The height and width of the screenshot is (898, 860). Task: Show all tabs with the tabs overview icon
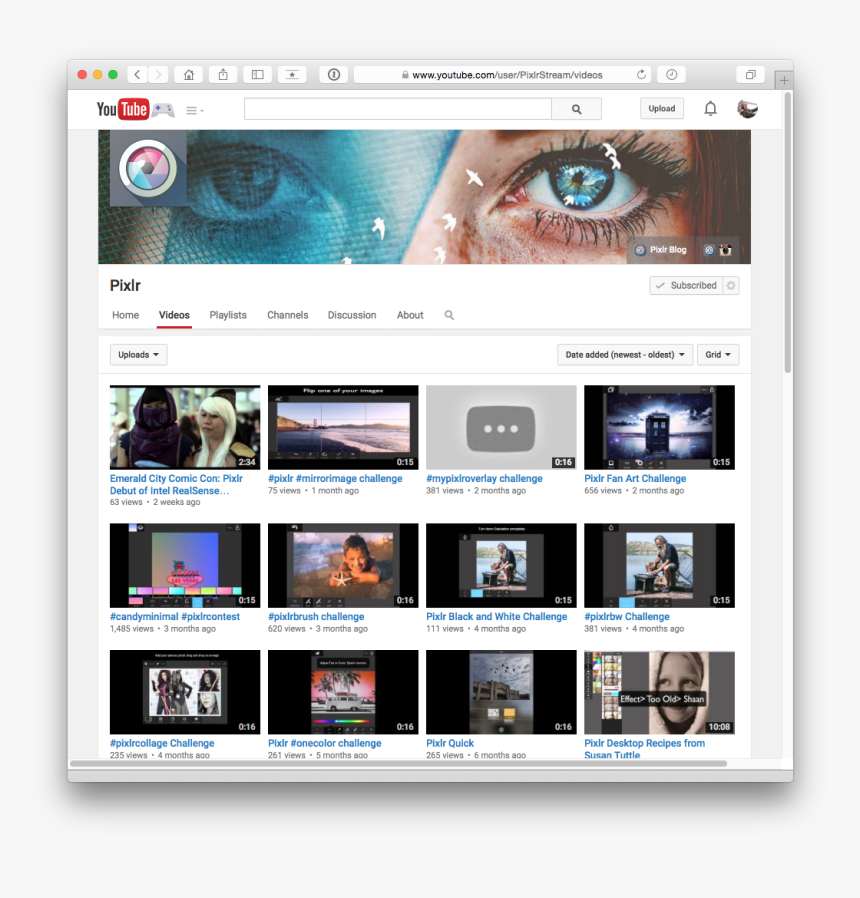[x=751, y=74]
